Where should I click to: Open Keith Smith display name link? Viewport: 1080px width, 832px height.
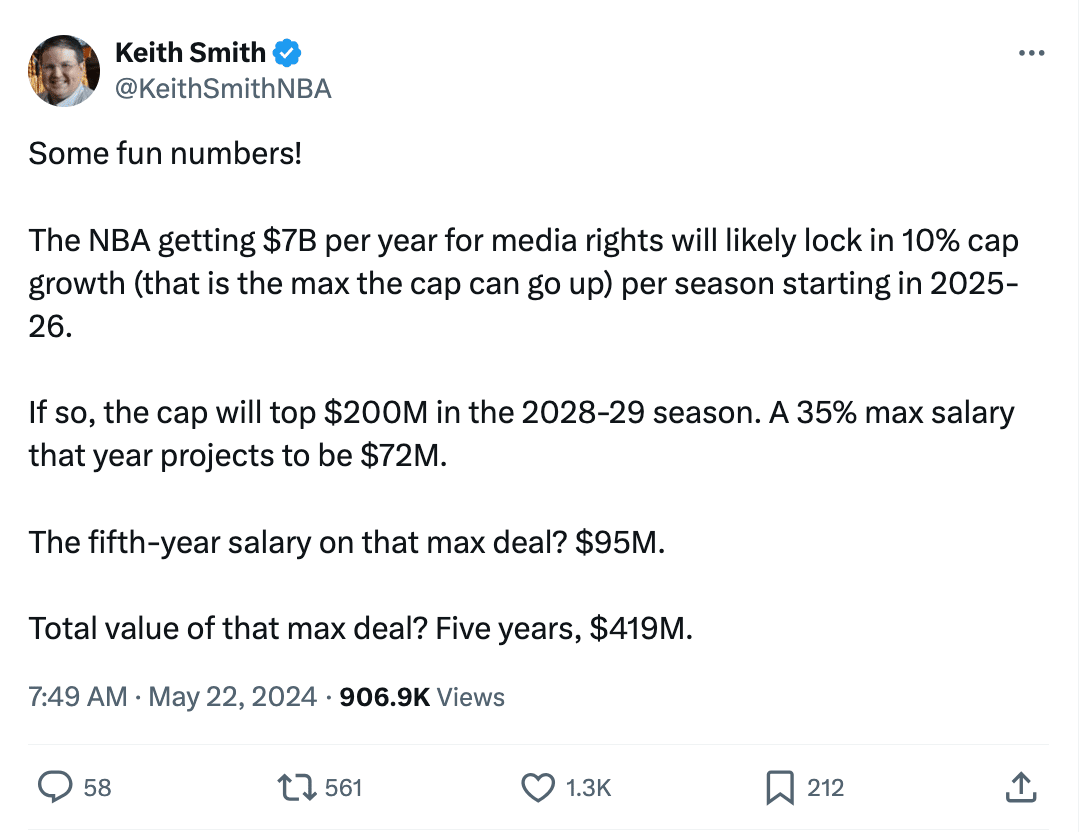click(190, 52)
